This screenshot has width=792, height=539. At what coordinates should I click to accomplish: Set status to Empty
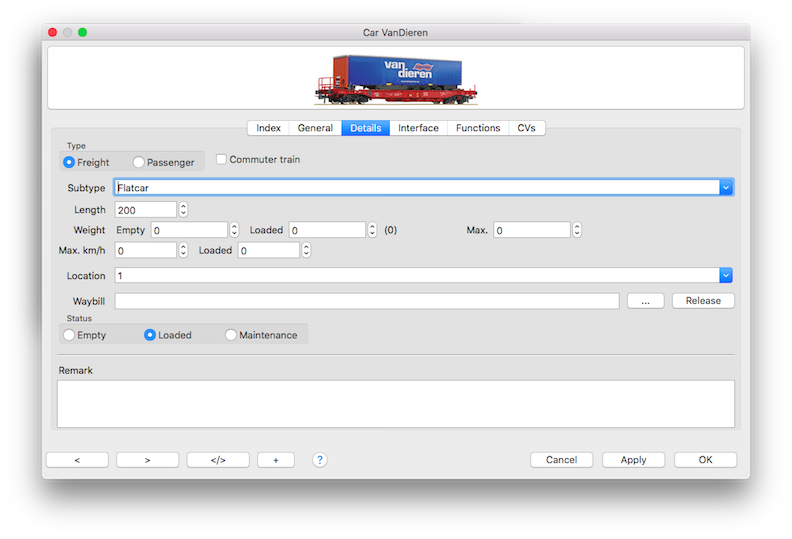click(x=69, y=335)
